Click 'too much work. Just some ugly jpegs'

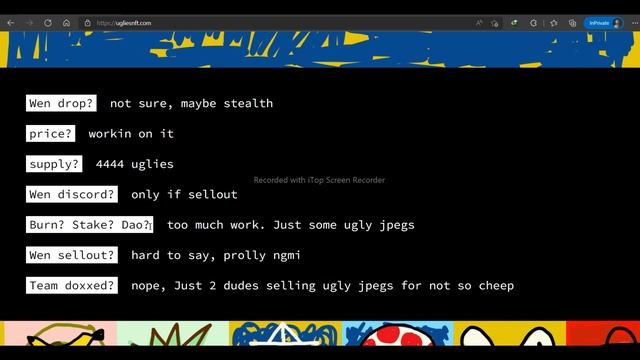pyautogui.click(x=291, y=225)
